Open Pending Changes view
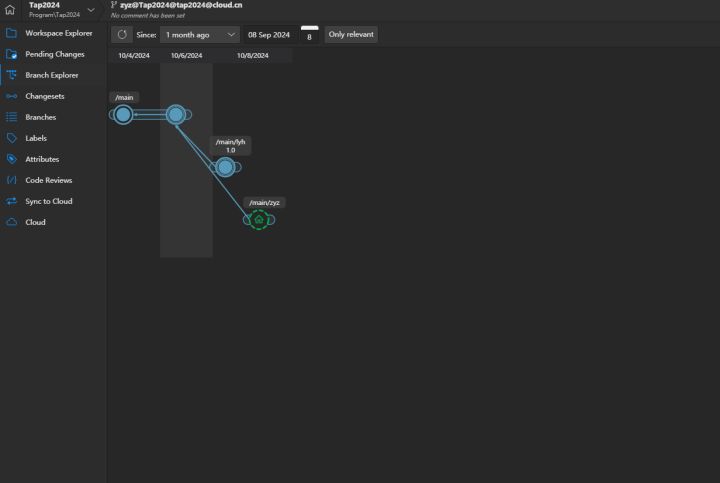This screenshot has height=483, width=720. pyautogui.click(x=53, y=54)
